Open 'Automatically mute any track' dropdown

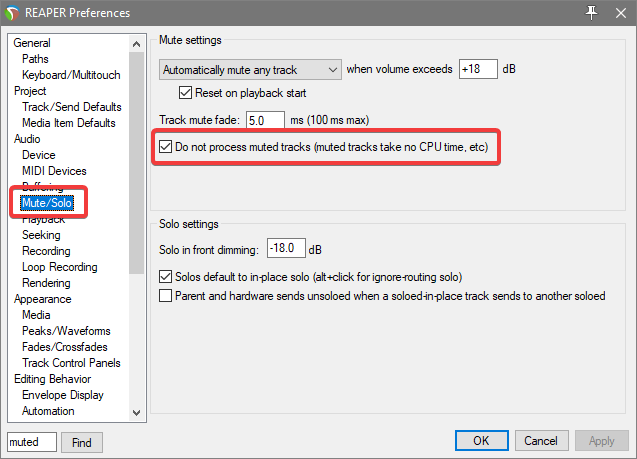(250, 70)
